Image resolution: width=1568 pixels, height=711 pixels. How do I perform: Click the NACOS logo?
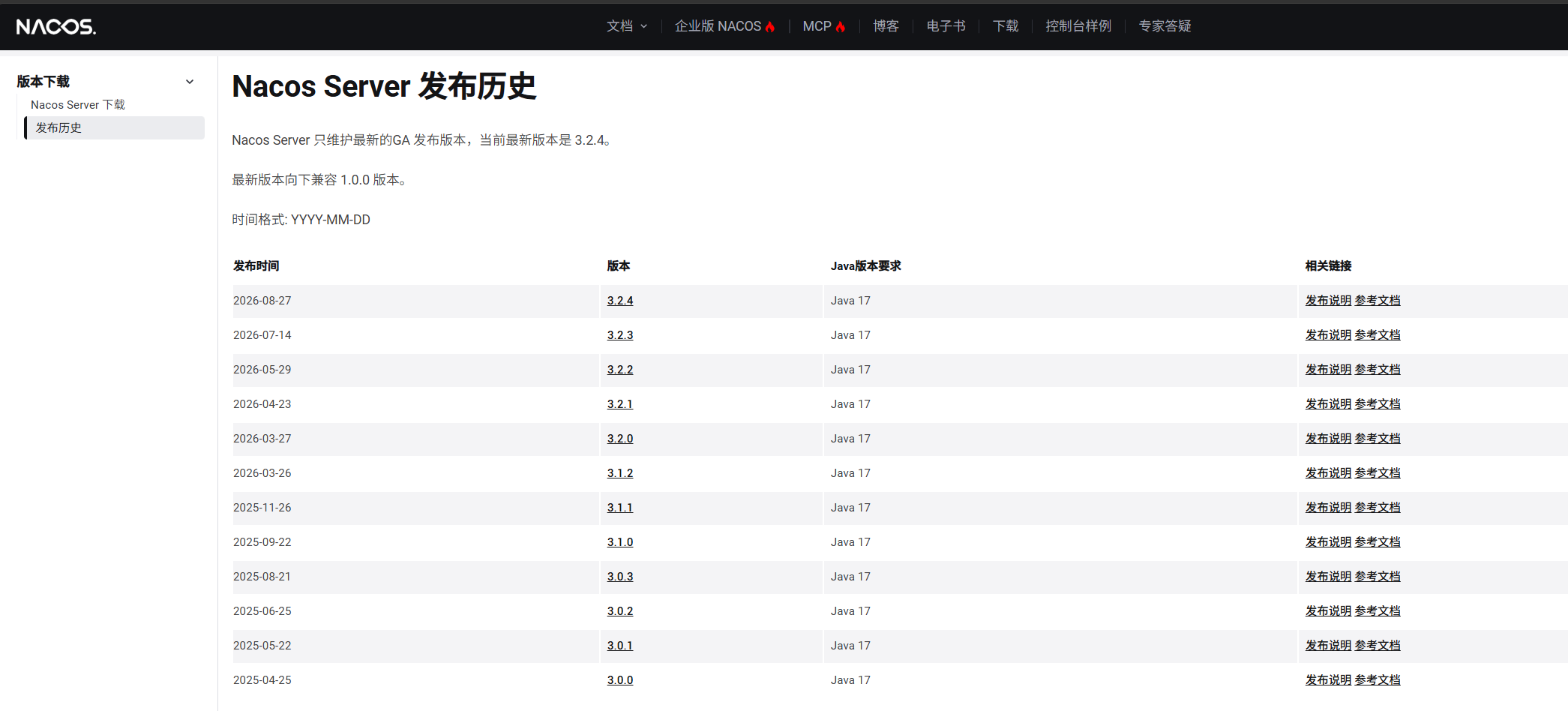click(56, 27)
